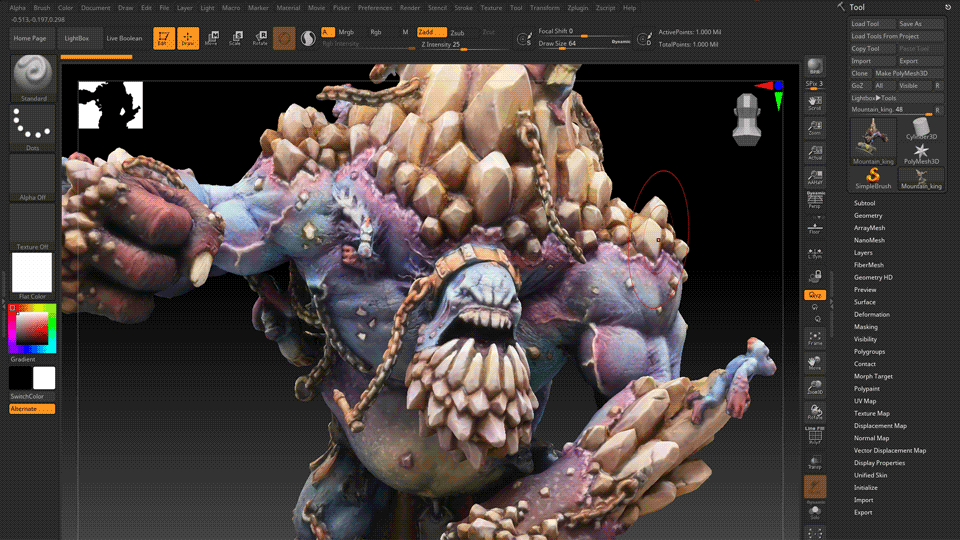Click the SimpleBrush tool icon

(x=873, y=178)
